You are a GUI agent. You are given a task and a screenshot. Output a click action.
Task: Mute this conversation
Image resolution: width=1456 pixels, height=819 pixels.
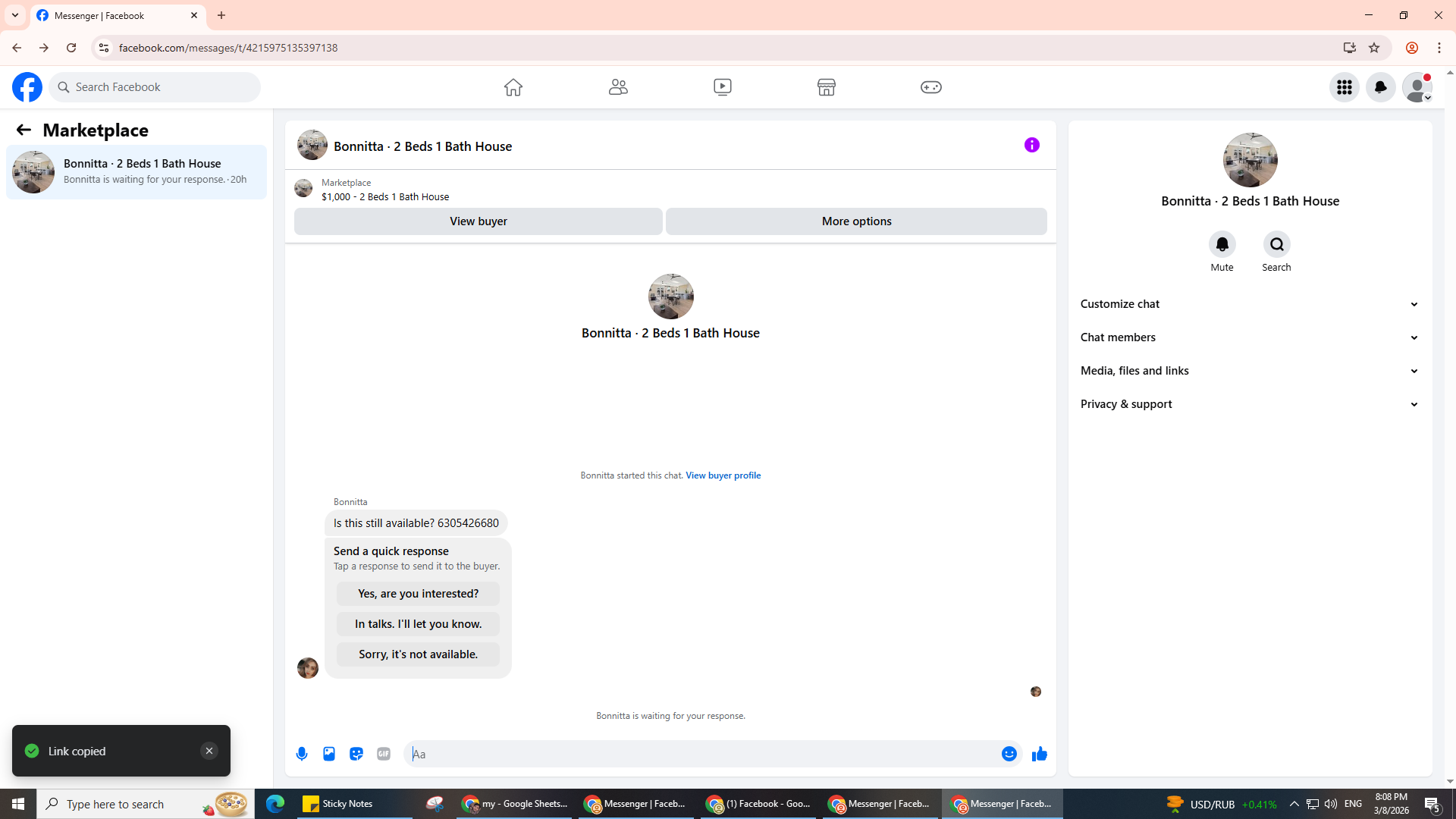click(x=1222, y=244)
